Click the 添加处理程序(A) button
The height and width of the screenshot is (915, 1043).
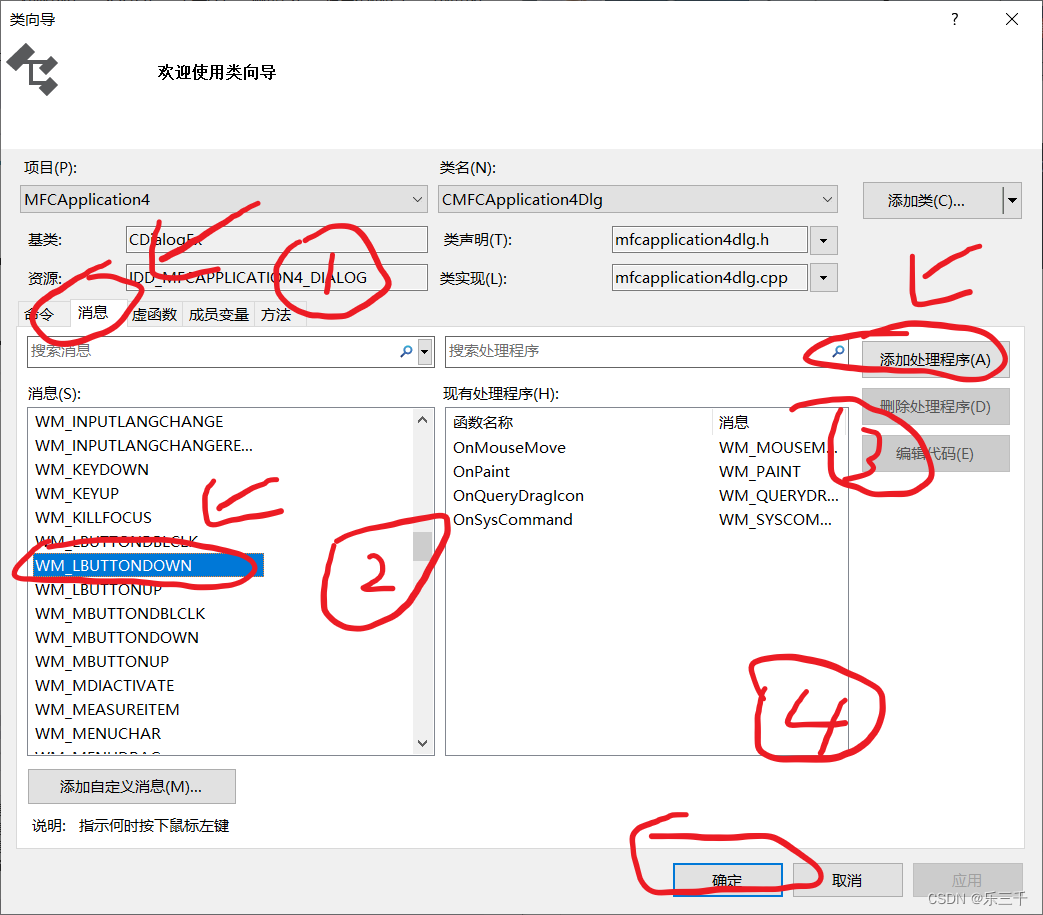click(x=935, y=359)
